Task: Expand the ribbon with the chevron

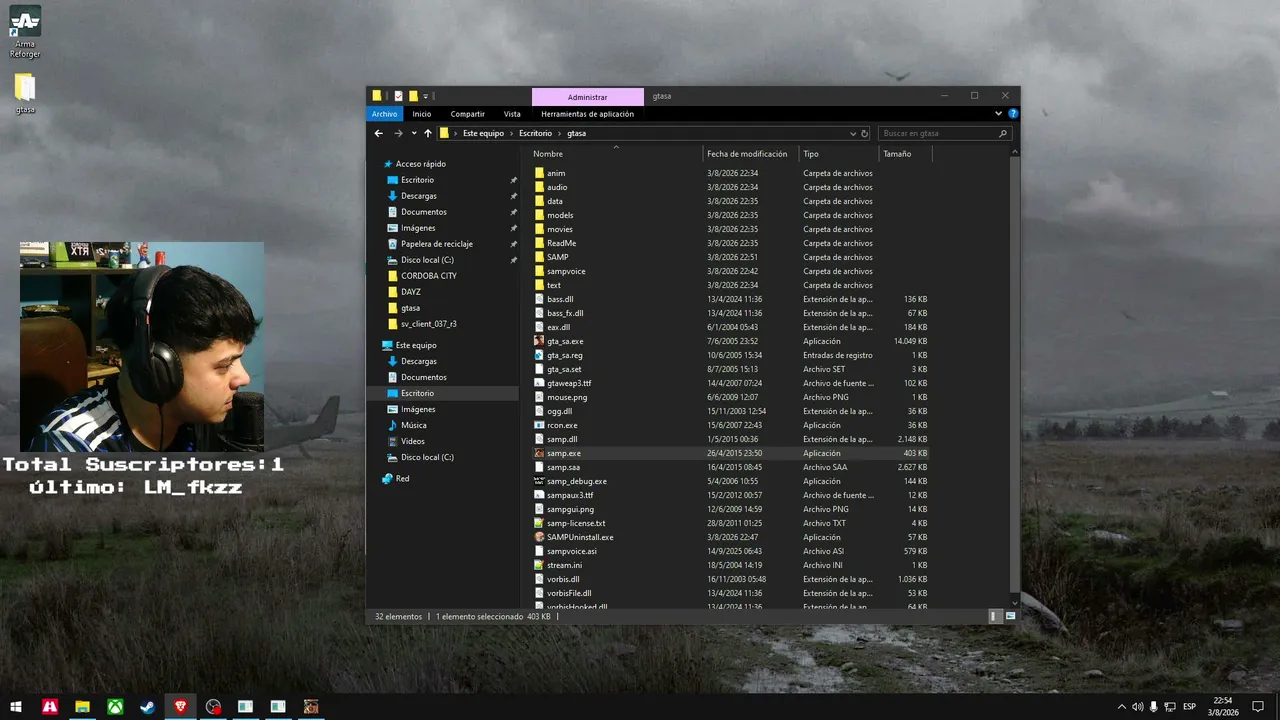Action: [999, 114]
